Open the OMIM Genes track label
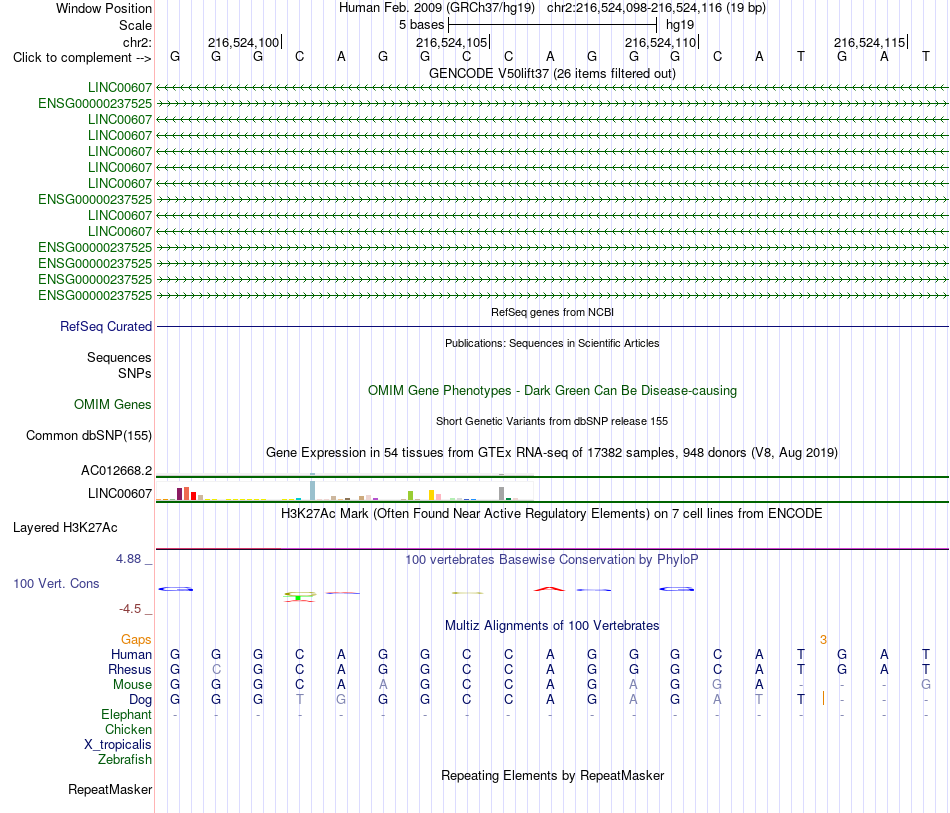The width and height of the screenshot is (950, 813). click(x=113, y=404)
